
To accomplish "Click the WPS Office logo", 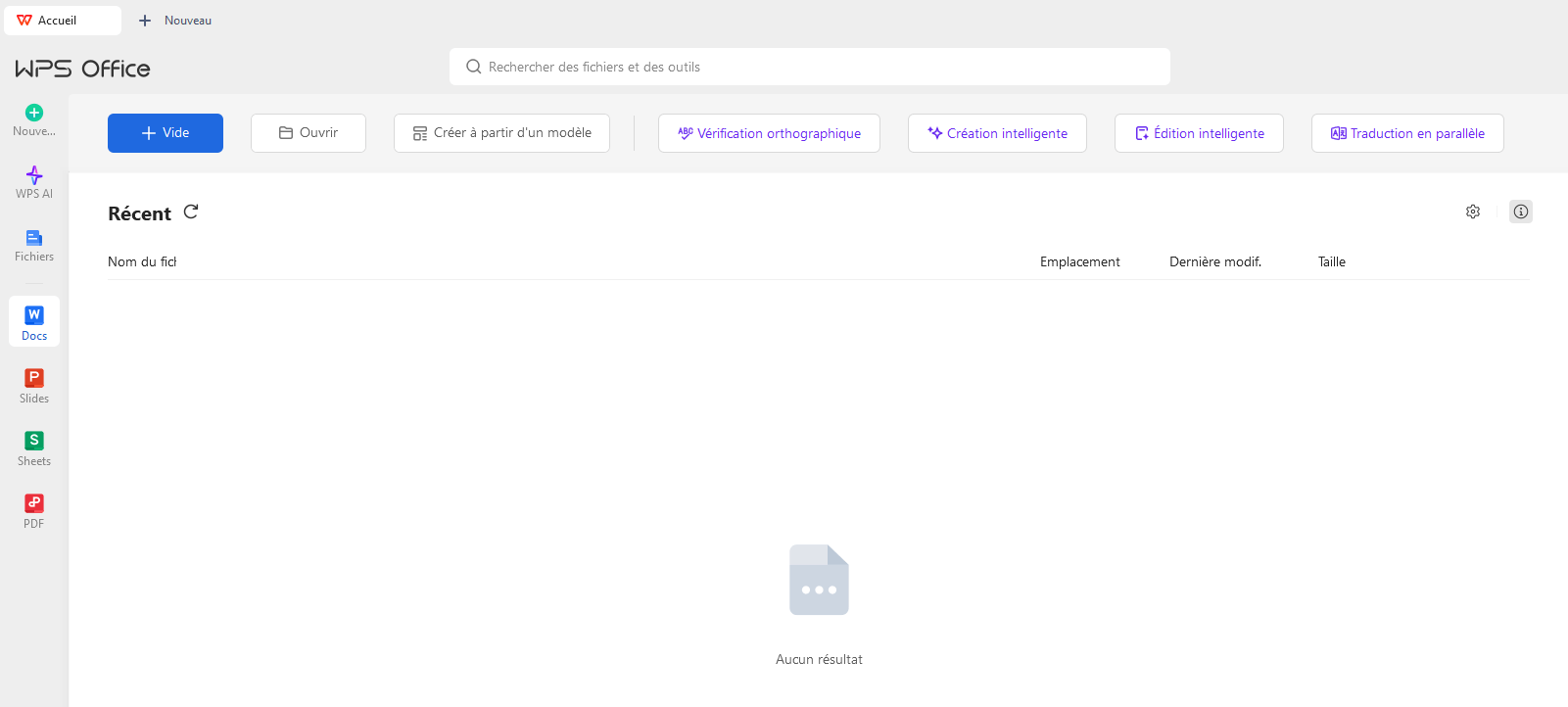I will pyautogui.click(x=82, y=69).
